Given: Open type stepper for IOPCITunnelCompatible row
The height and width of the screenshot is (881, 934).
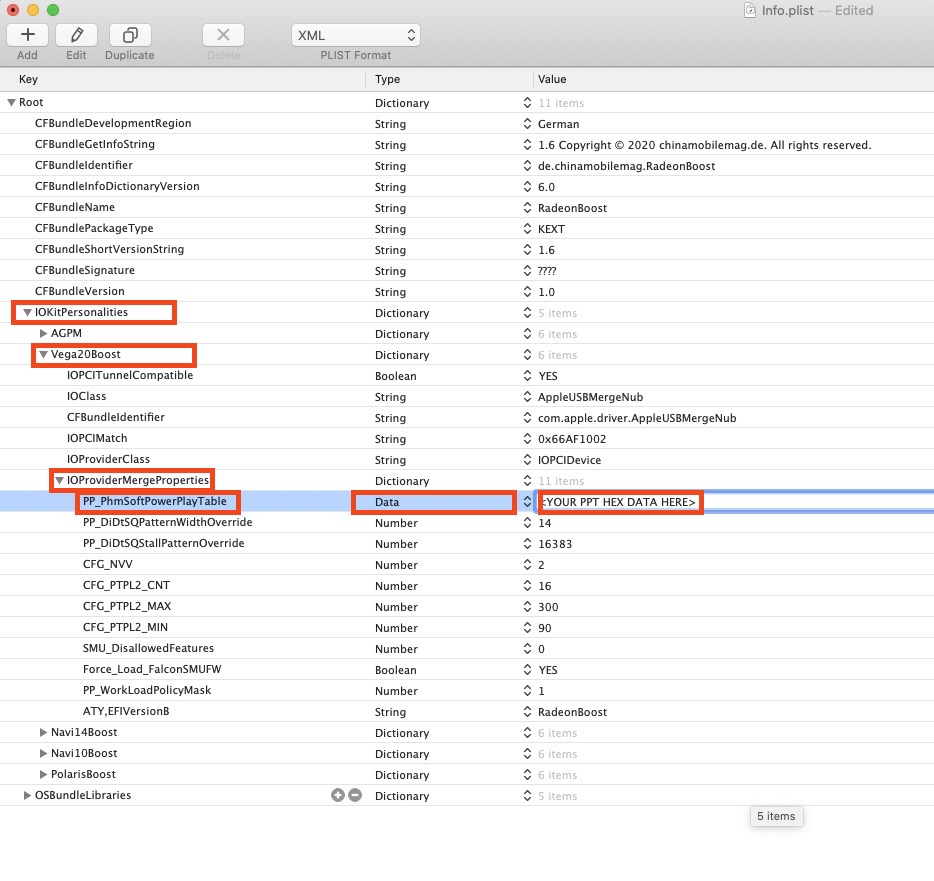Looking at the screenshot, I should click(x=527, y=375).
